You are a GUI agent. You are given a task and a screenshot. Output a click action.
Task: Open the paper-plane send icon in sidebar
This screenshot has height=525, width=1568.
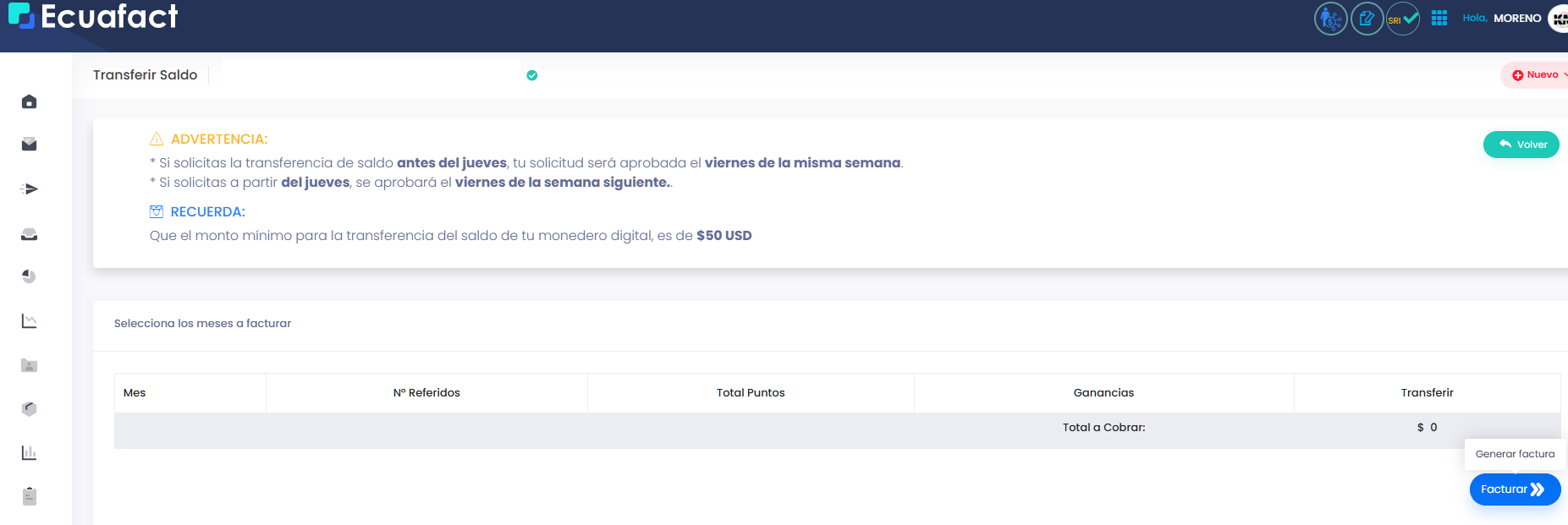tap(29, 189)
